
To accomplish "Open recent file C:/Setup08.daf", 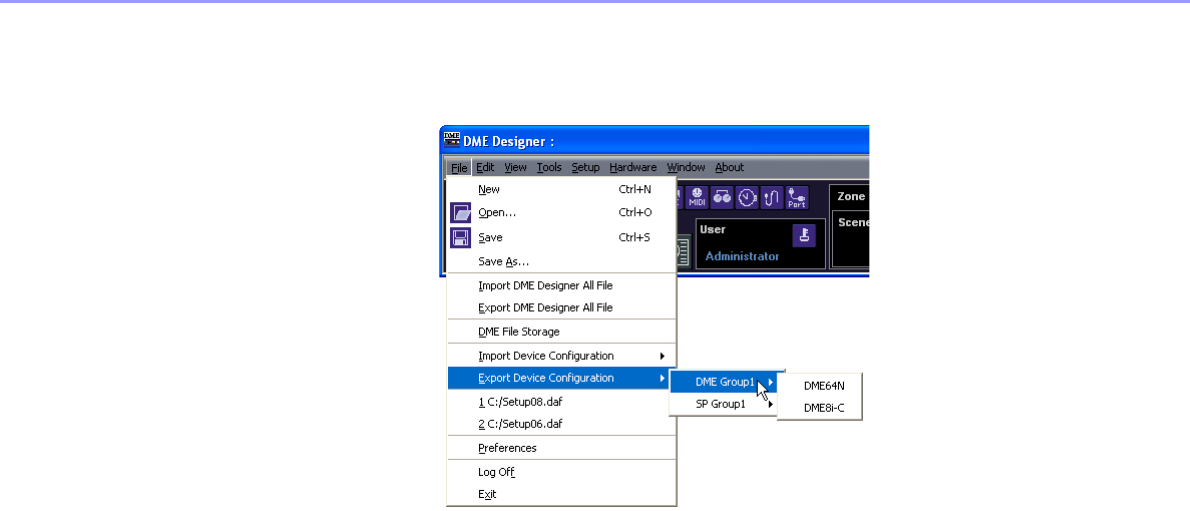I will click(562, 402).
